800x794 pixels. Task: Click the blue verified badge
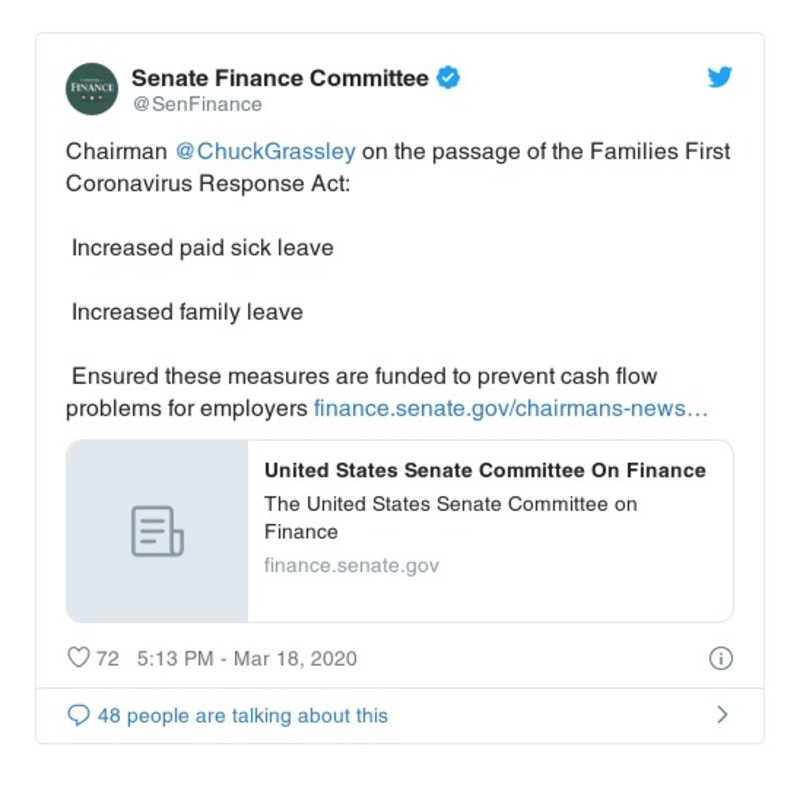[449, 78]
